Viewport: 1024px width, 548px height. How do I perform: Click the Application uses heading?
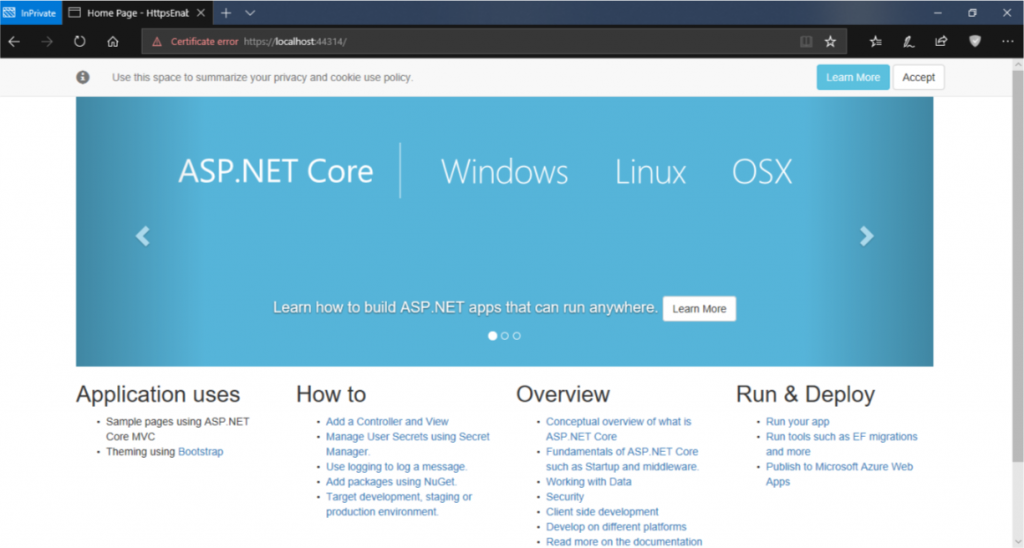click(158, 395)
